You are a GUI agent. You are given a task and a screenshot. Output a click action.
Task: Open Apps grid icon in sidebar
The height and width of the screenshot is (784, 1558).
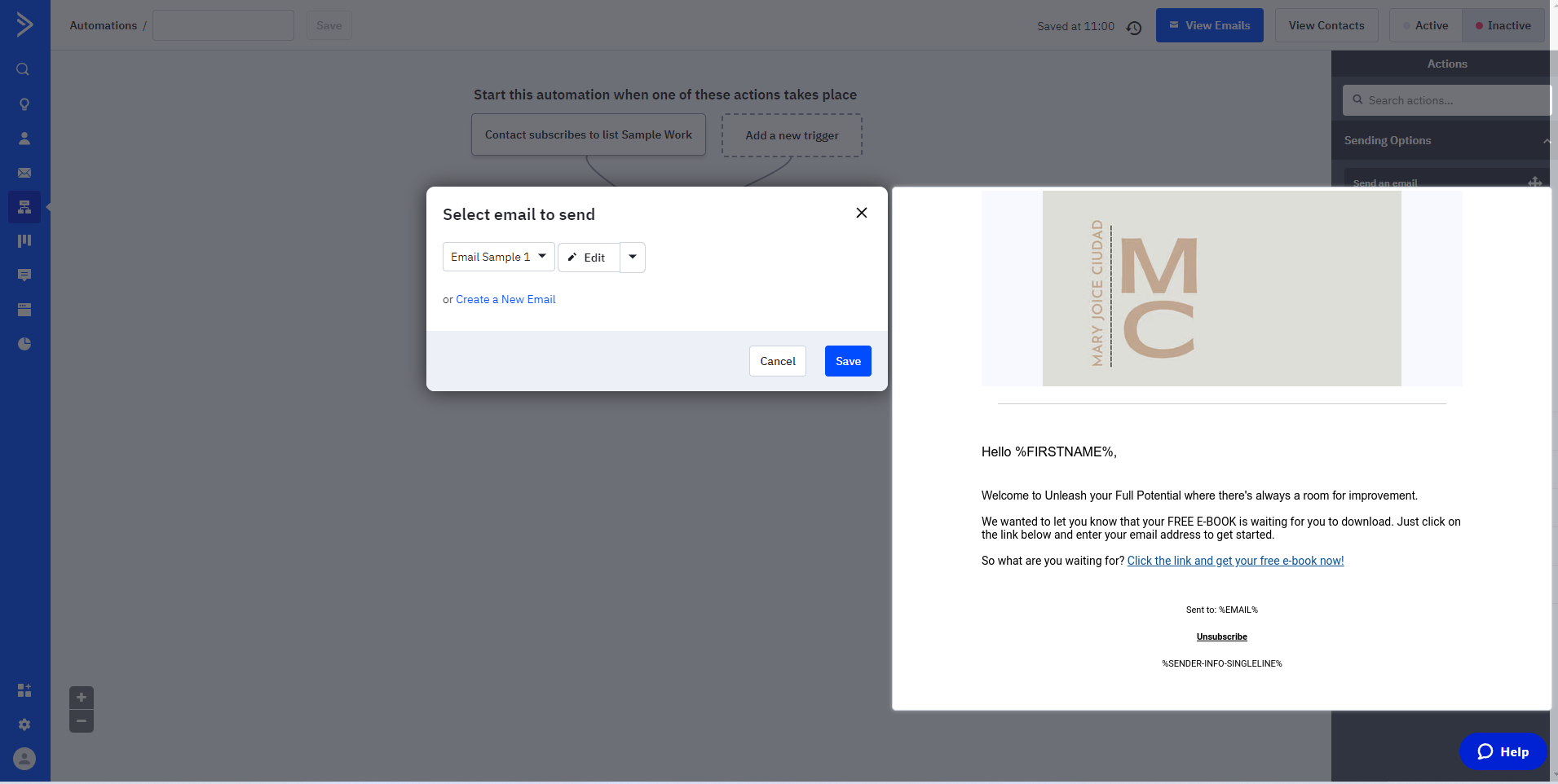click(24, 690)
